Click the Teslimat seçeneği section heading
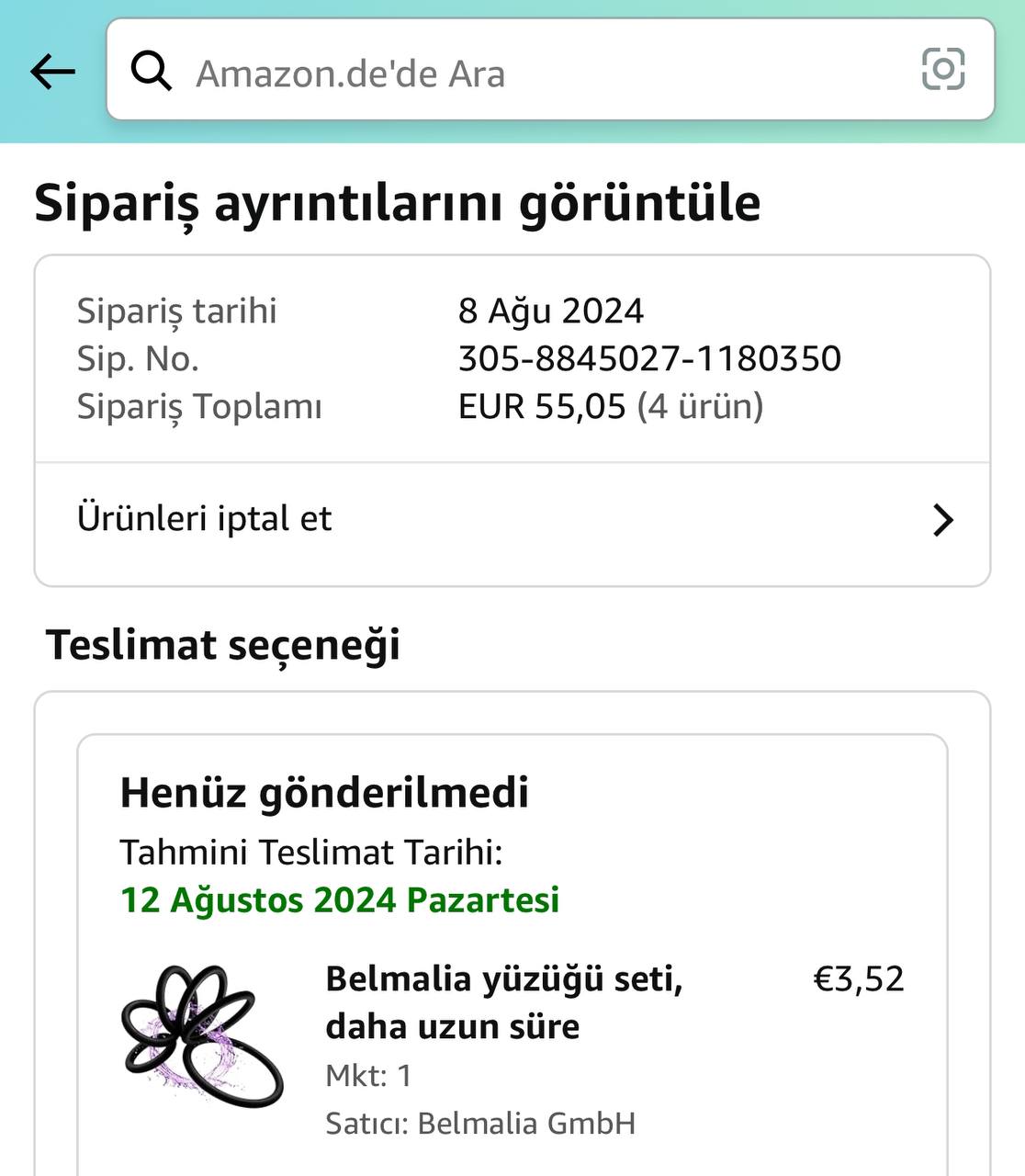Image resolution: width=1025 pixels, height=1176 pixels. [223, 644]
